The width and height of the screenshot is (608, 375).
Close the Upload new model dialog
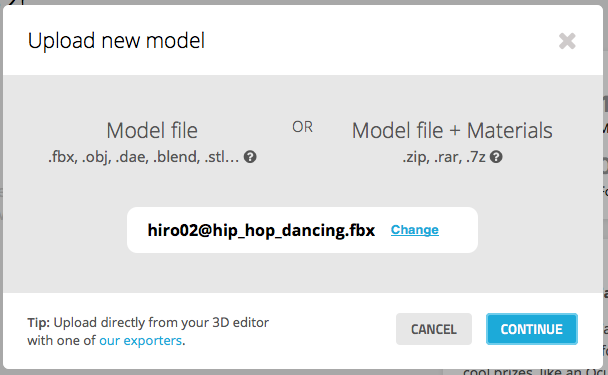[x=567, y=41]
